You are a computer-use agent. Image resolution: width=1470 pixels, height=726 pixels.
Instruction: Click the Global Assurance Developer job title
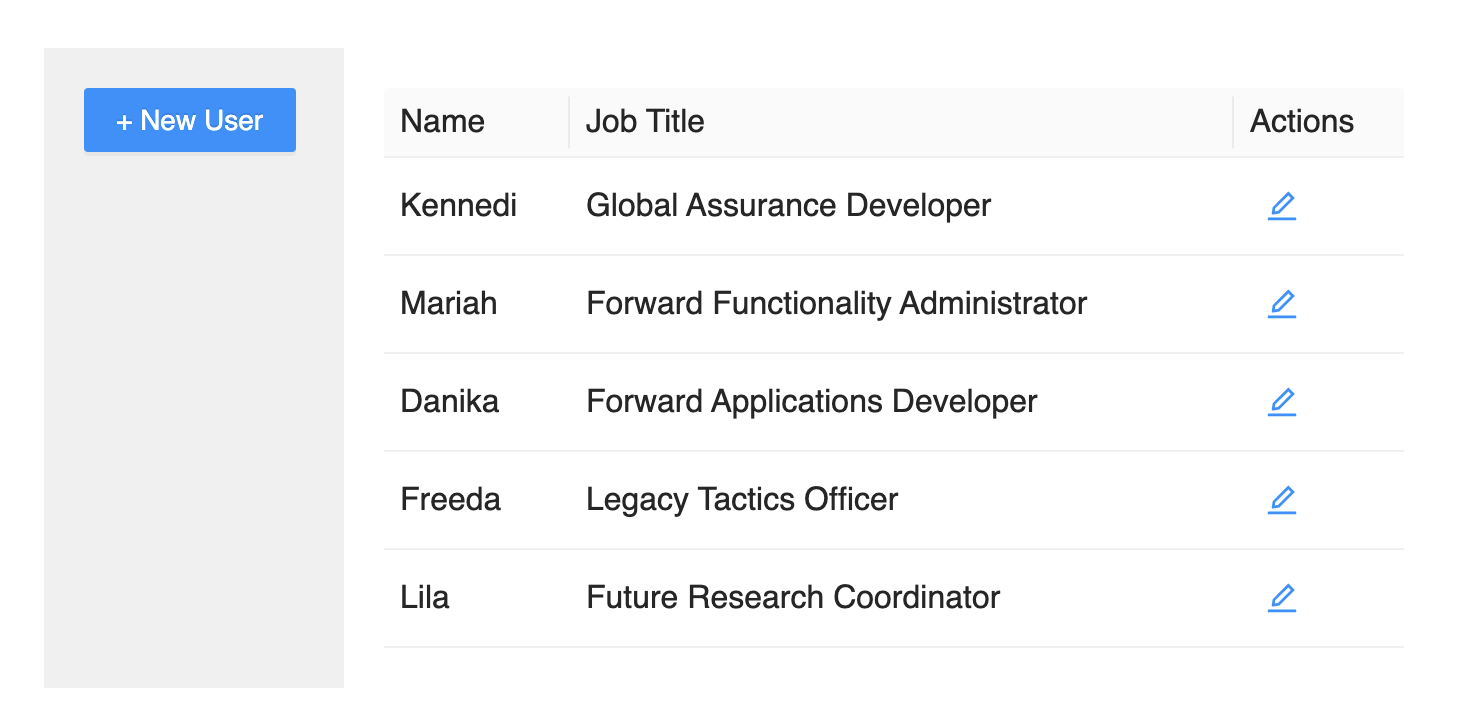click(788, 206)
